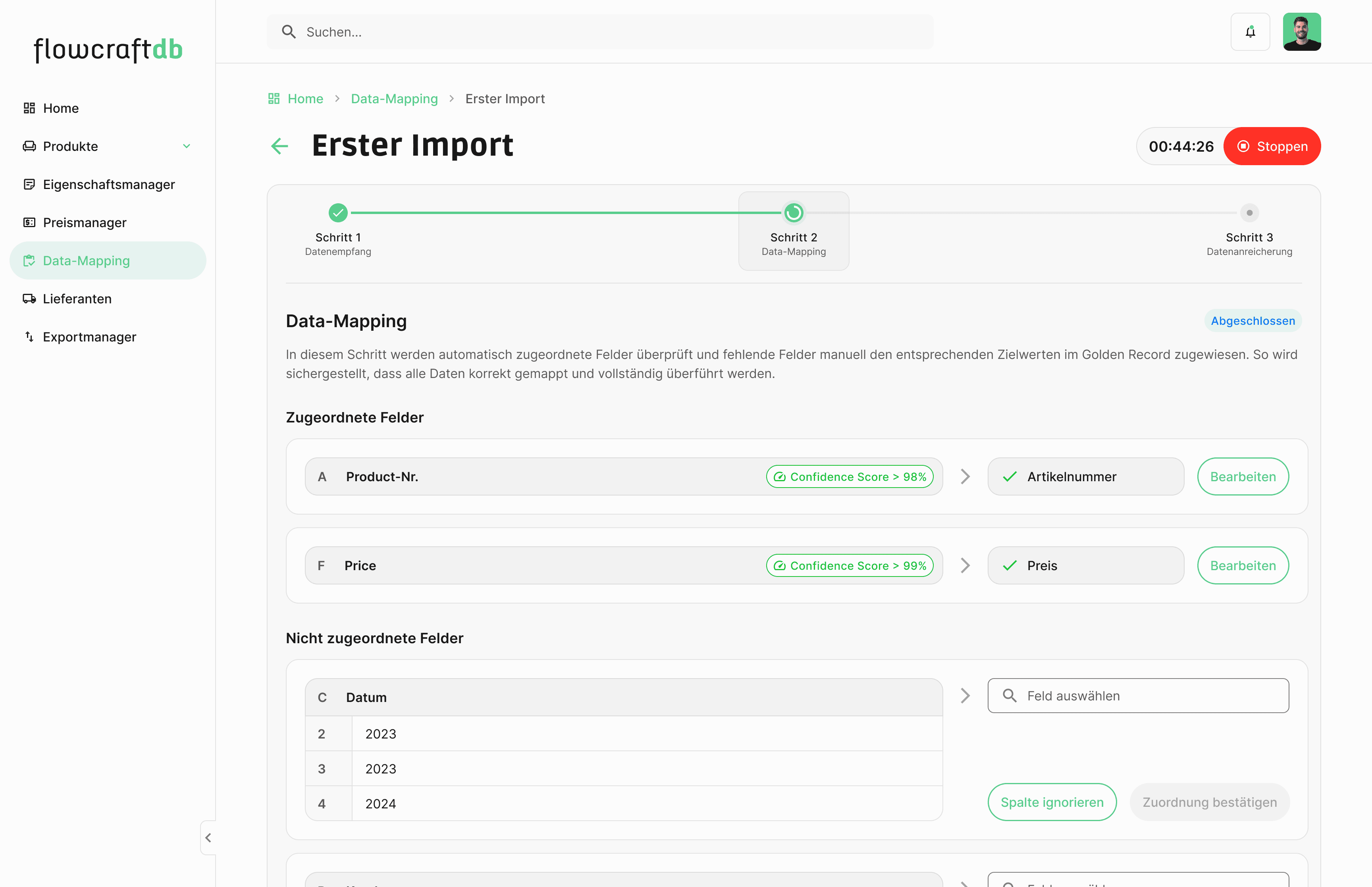Expand the Produkte section chevron
The image size is (1372, 887).
186,146
